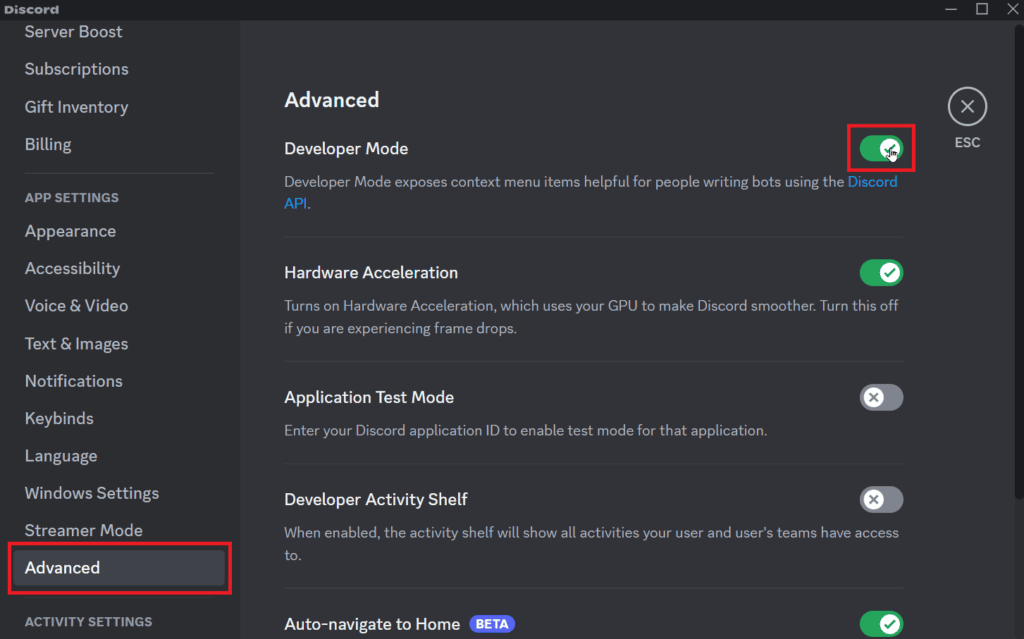Open Windows Settings section
This screenshot has width=1024, height=639.
coord(91,493)
